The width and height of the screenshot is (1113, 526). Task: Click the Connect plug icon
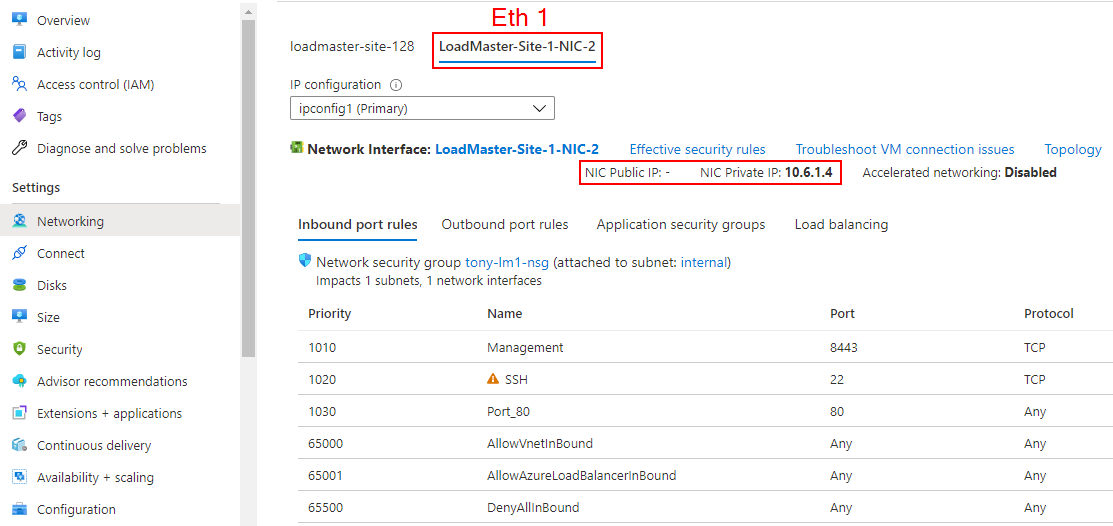20,253
